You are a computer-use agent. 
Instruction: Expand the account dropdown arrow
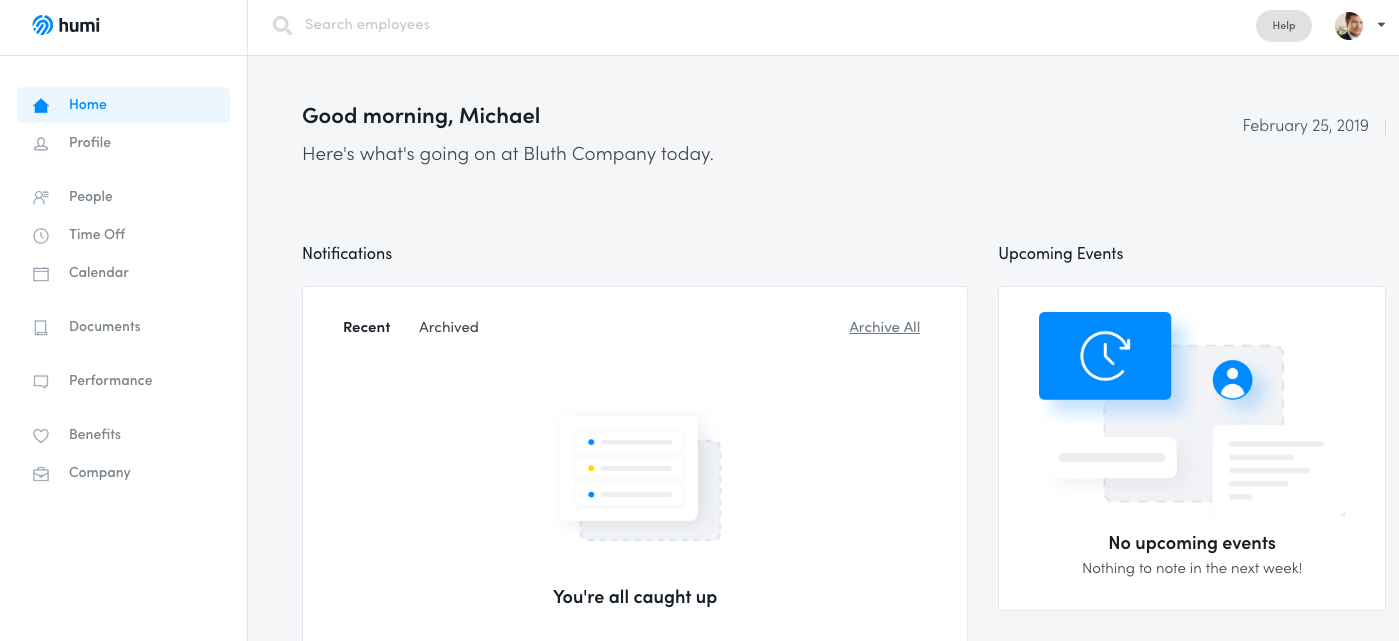[x=1381, y=26]
